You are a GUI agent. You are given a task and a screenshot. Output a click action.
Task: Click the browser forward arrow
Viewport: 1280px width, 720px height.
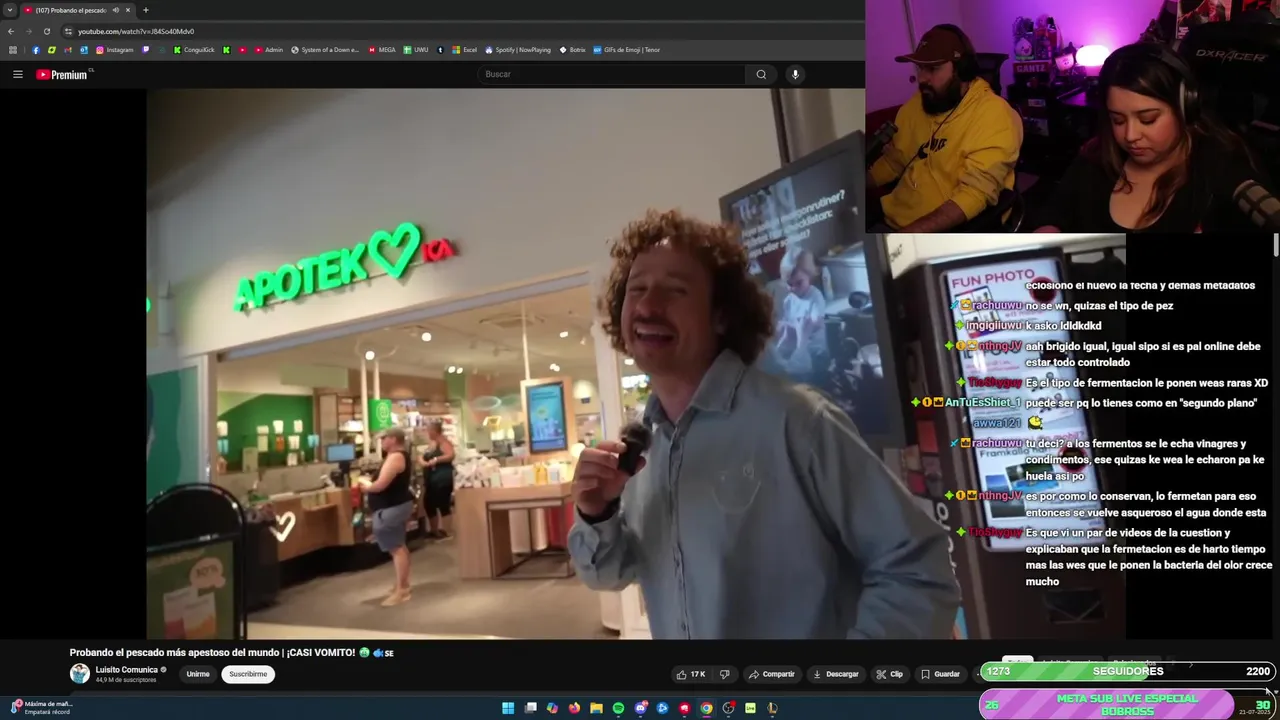pyautogui.click(x=28, y=31)
